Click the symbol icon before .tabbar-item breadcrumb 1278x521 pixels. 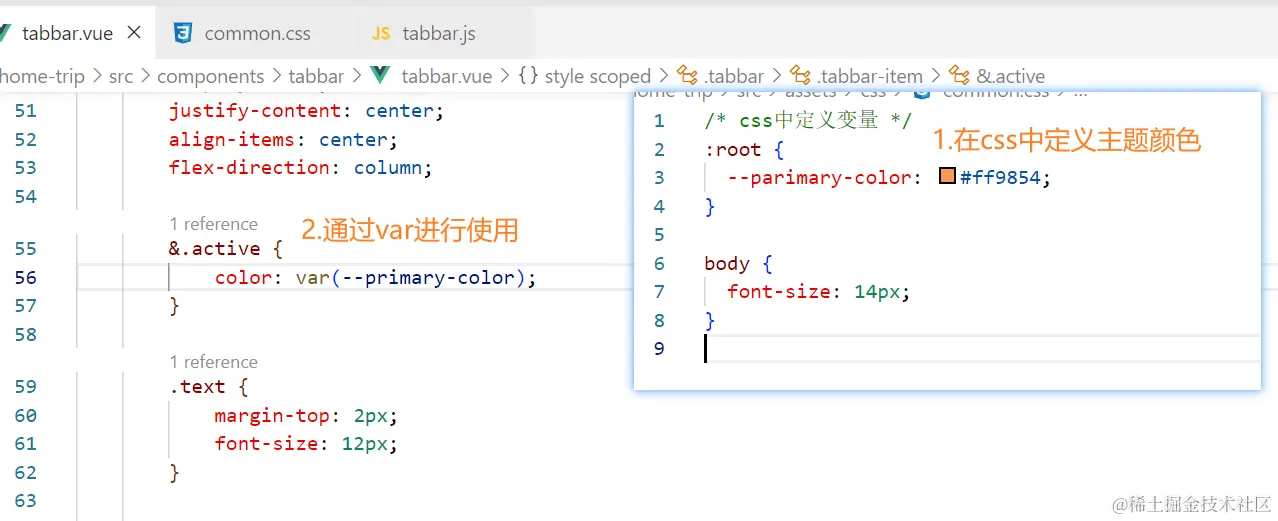coord(800,76)
